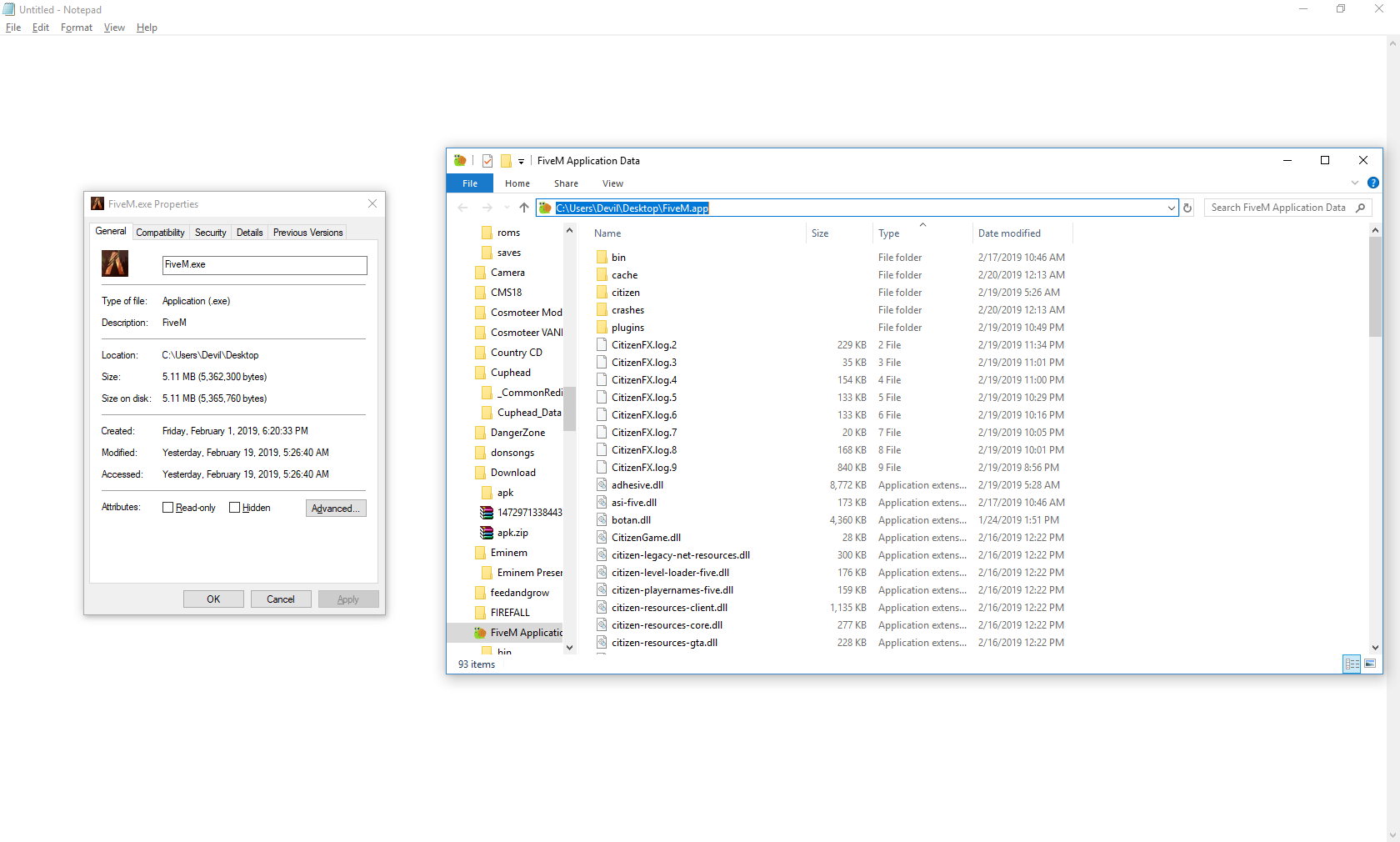Switch to the Previous Versions tab
This screenshot has width=1400, height=842.
tap(307, 232)
